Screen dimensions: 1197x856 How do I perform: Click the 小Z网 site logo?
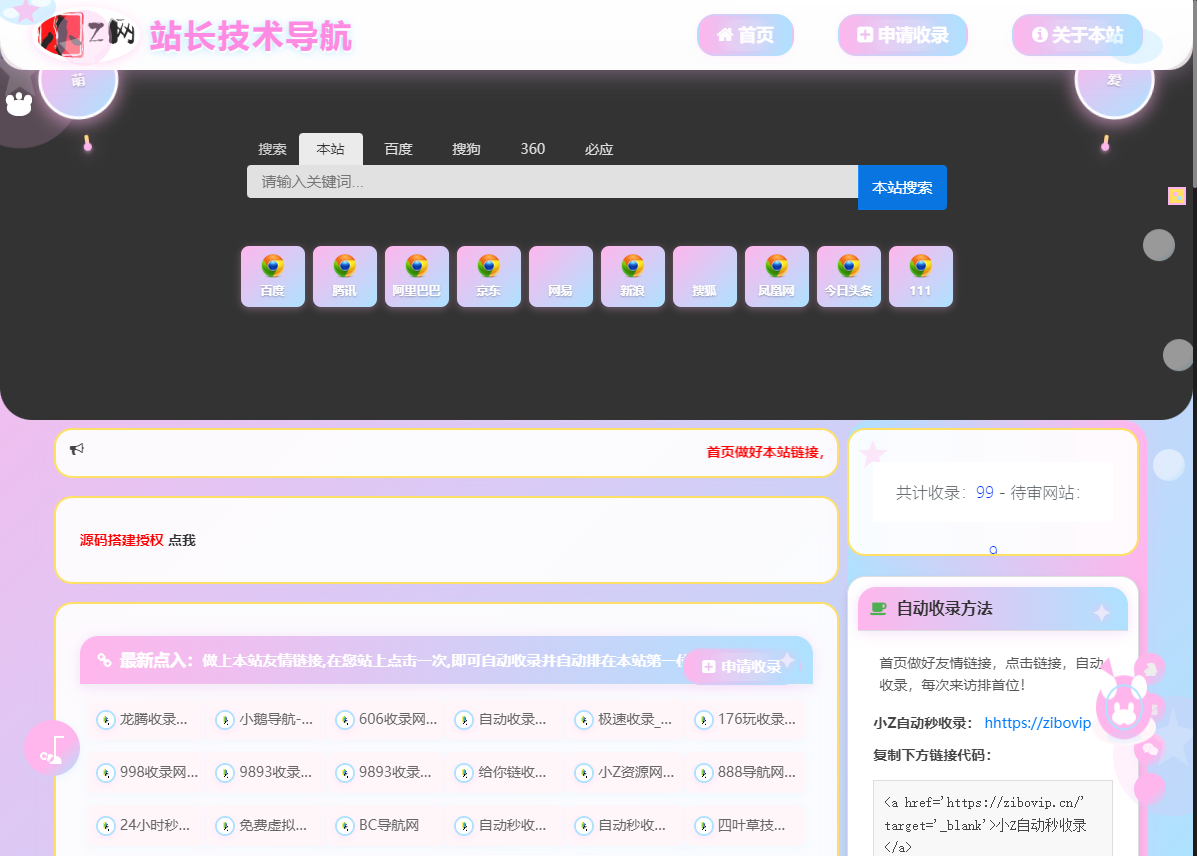coord(85,34)
